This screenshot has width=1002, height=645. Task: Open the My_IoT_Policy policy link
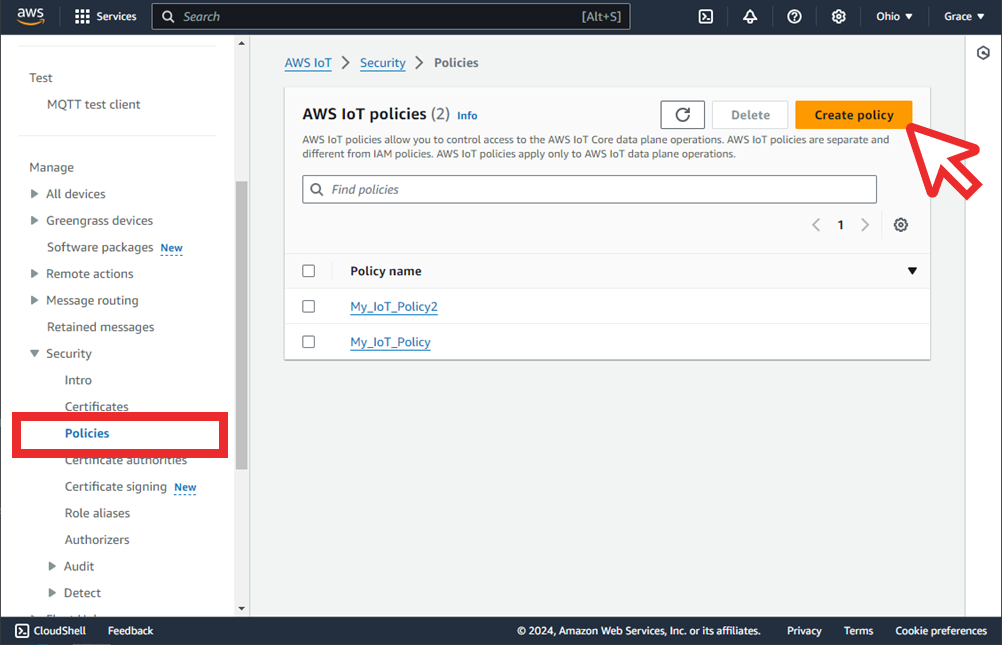pyautogui.click(x=390, y=343)
